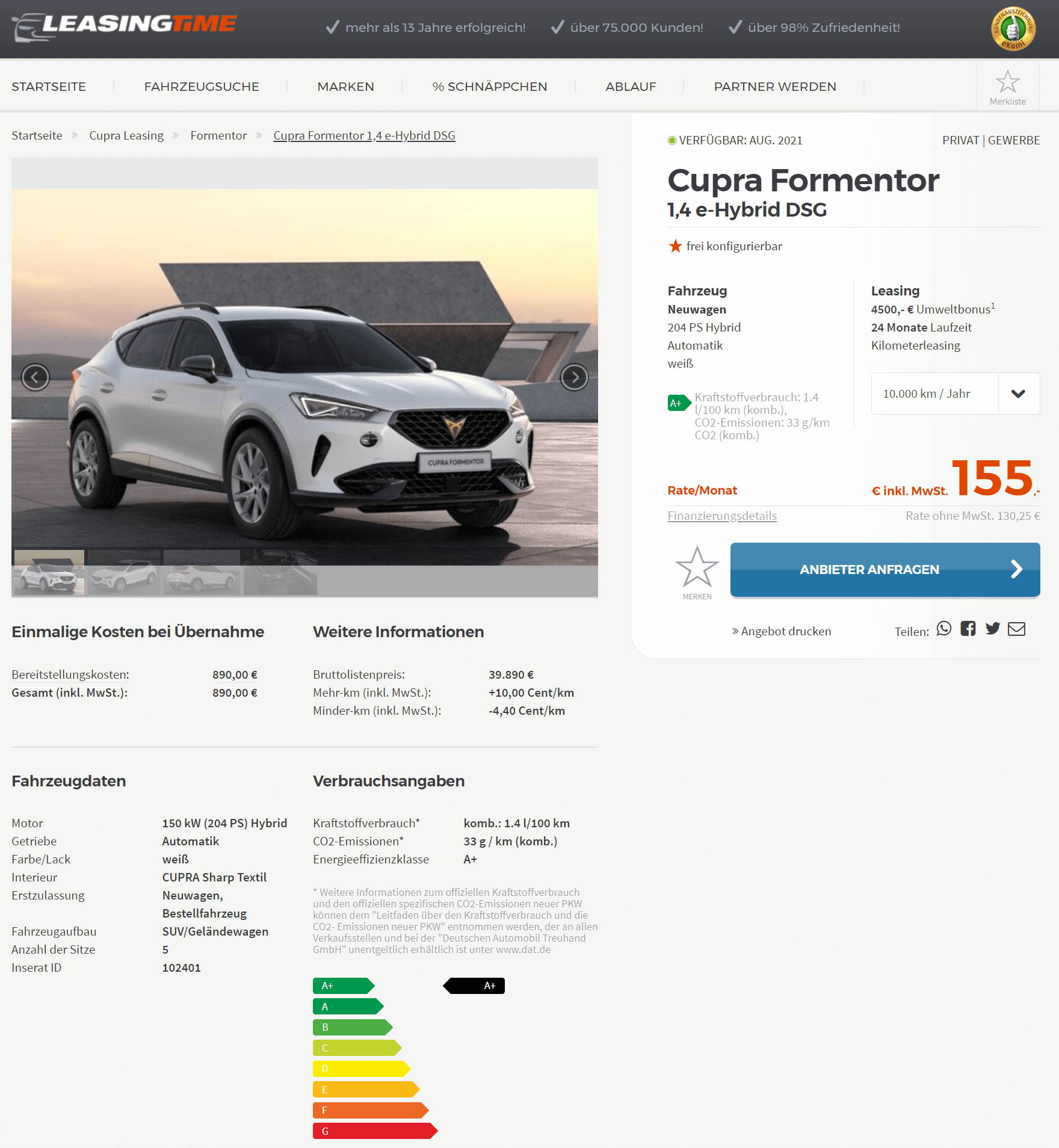Click the main Cupra Formentor photo

[x=304, y=377]
